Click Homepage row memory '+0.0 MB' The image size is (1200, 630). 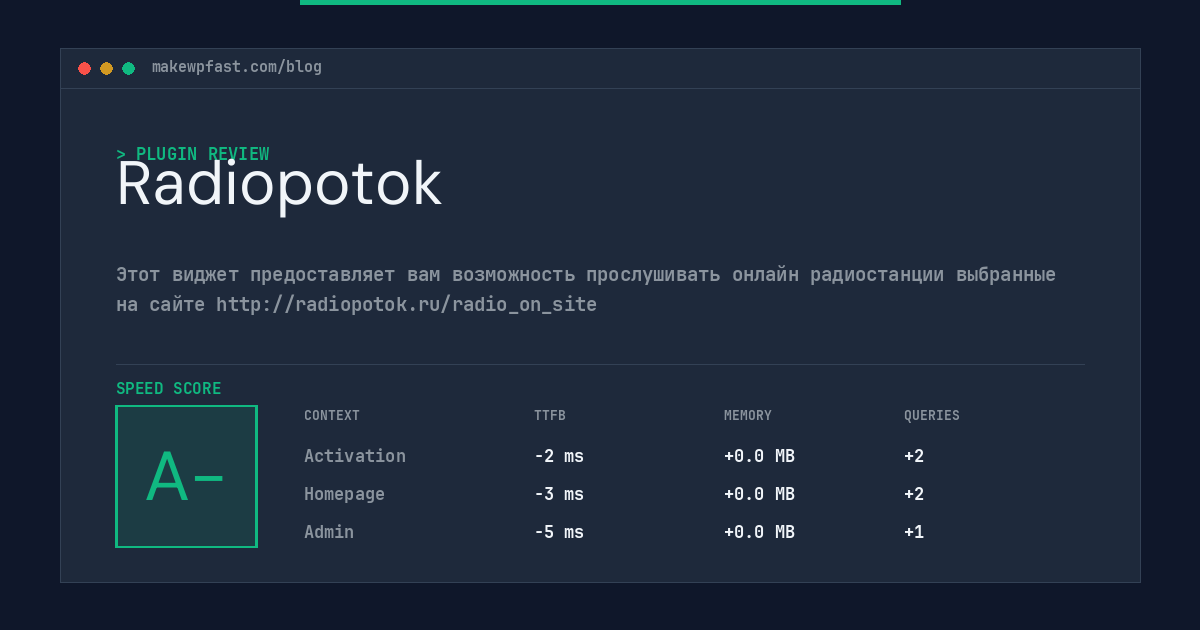759,494
